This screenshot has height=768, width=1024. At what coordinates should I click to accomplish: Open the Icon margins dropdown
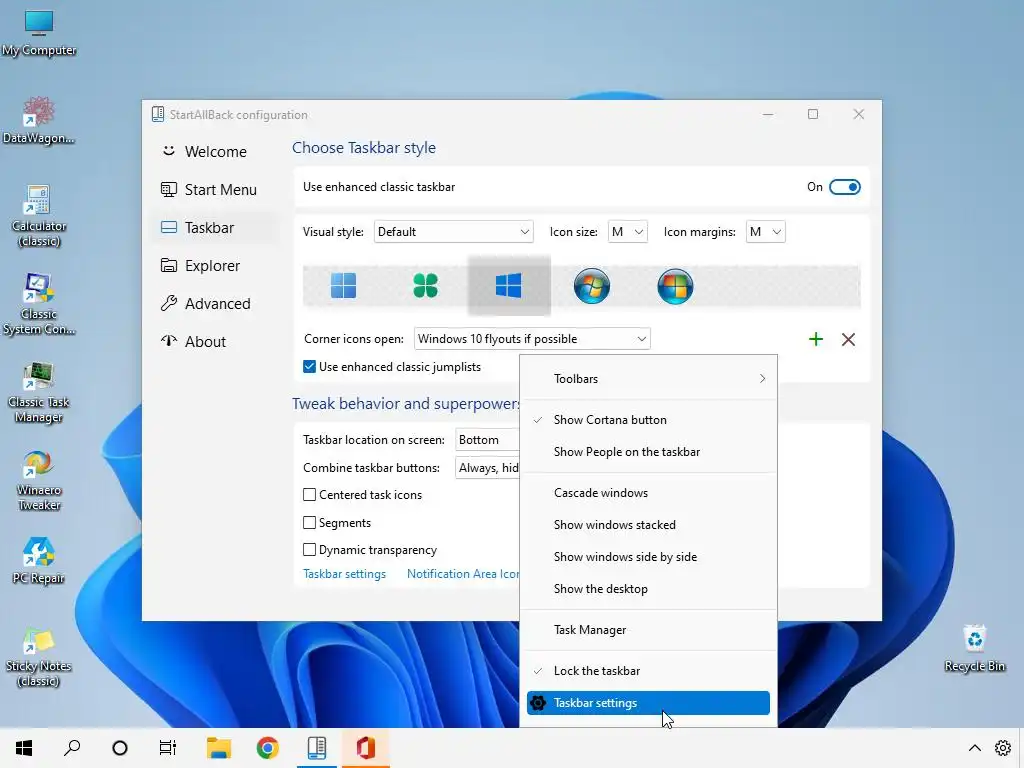(x=765, y=232)
